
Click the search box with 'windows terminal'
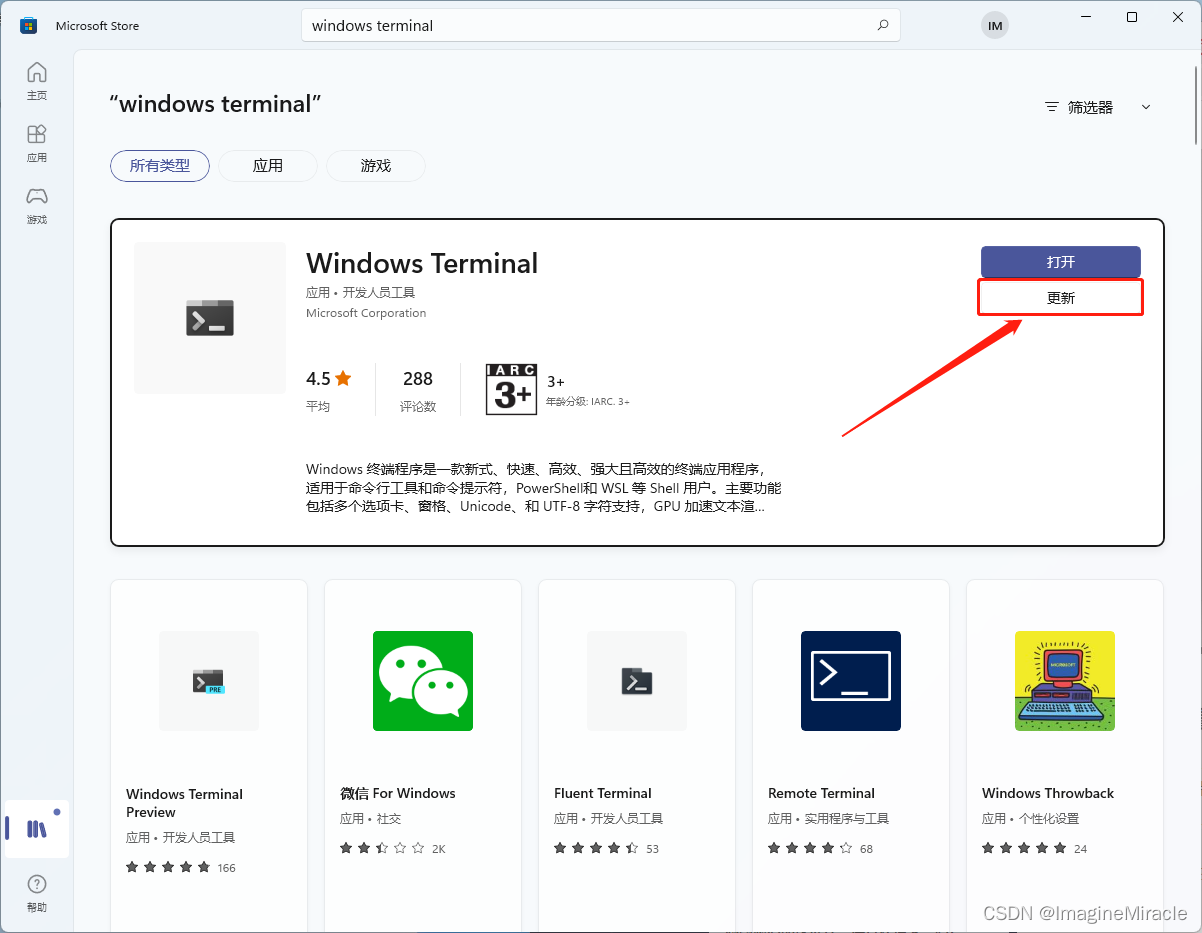pyautogui.click(x=601, y=25)
